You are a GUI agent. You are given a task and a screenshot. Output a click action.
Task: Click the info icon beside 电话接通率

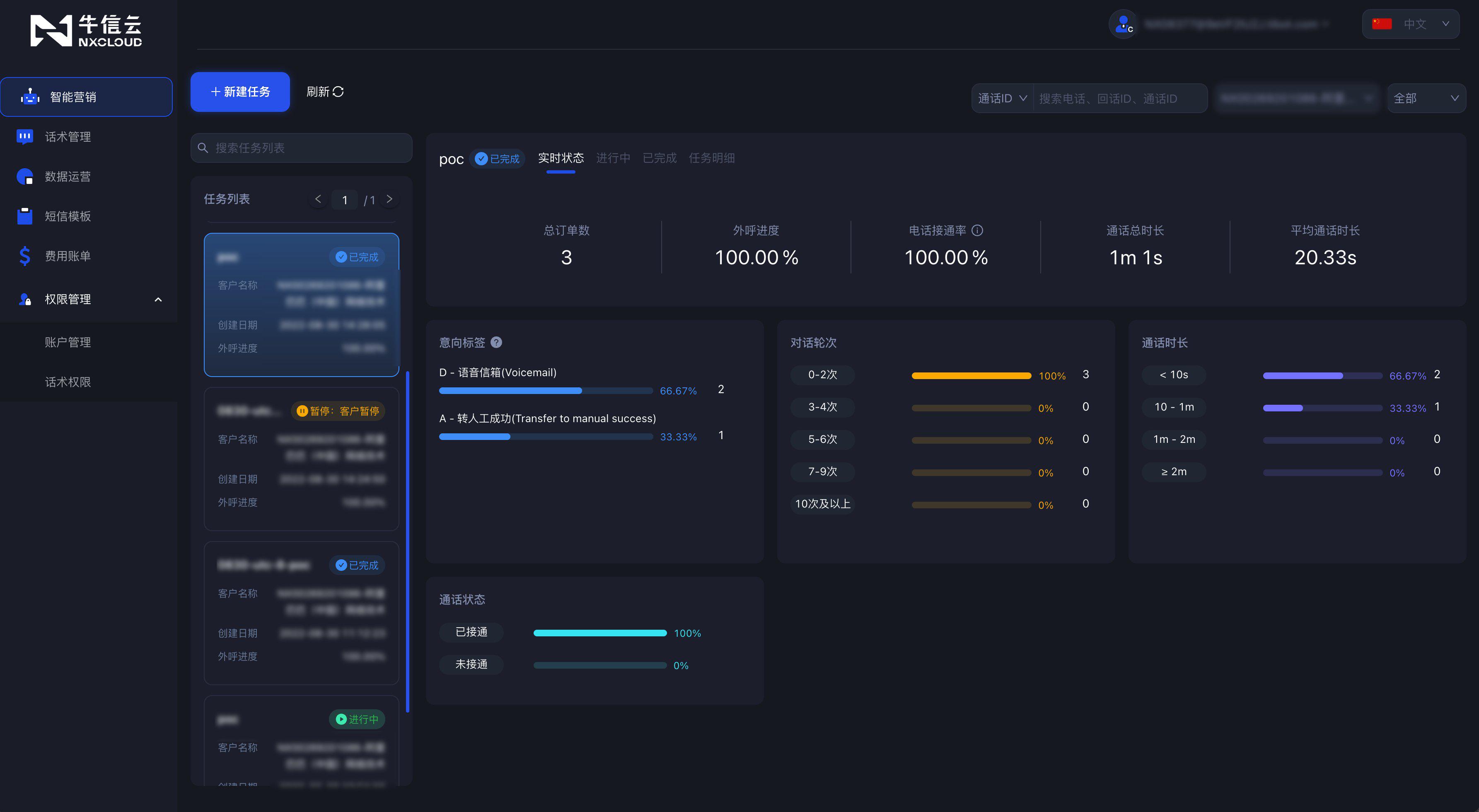977,230
